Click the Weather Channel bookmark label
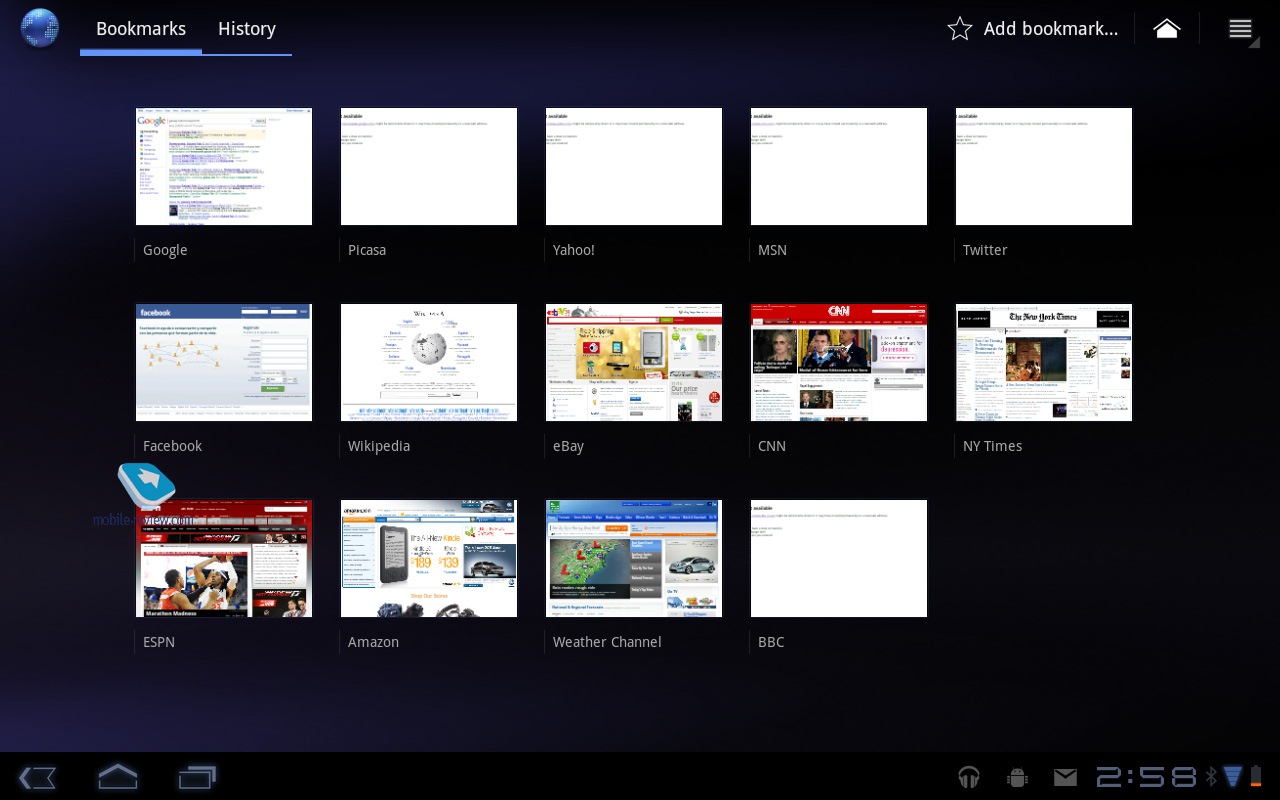The width and height of the screenshot is (1280, 800). click(x=607, y=642)
